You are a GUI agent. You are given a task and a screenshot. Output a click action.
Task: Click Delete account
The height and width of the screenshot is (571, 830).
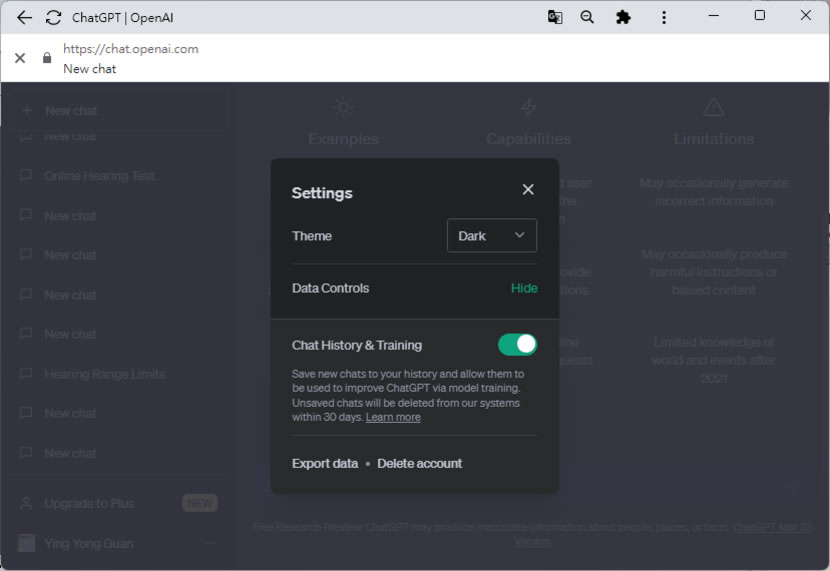(419, 464)
